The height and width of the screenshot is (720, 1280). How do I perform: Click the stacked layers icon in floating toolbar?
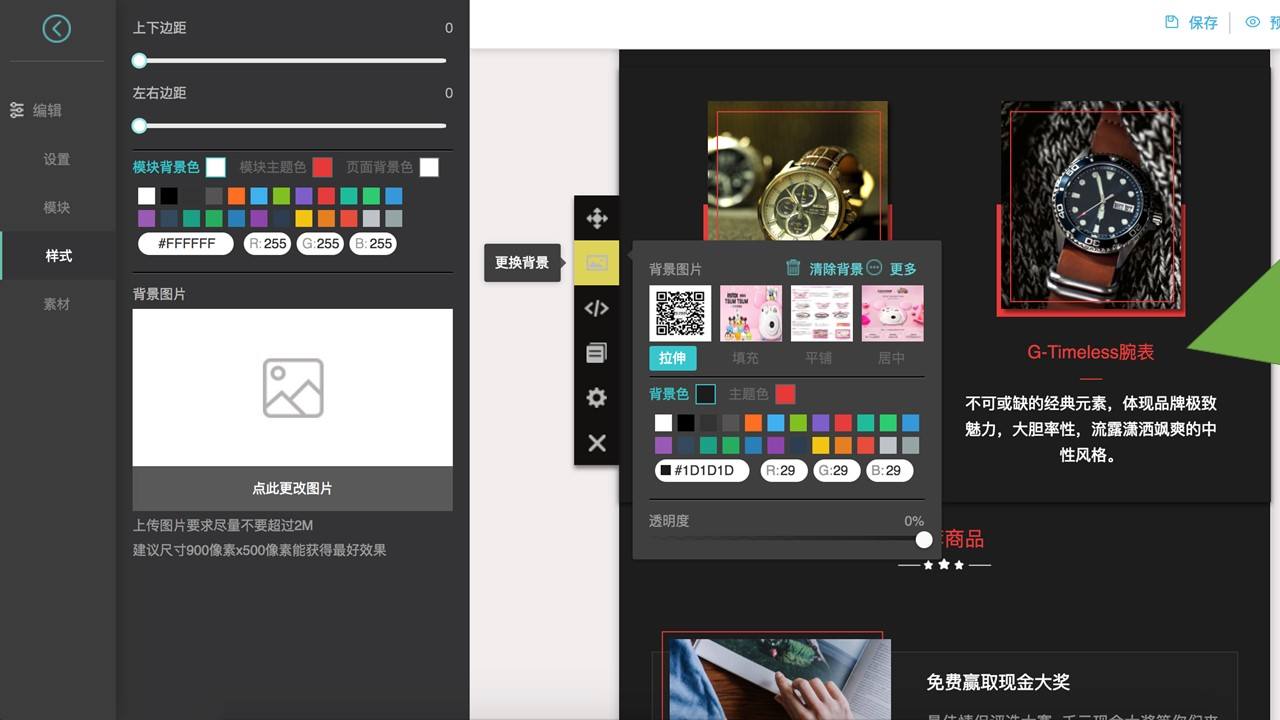[596, 353]
